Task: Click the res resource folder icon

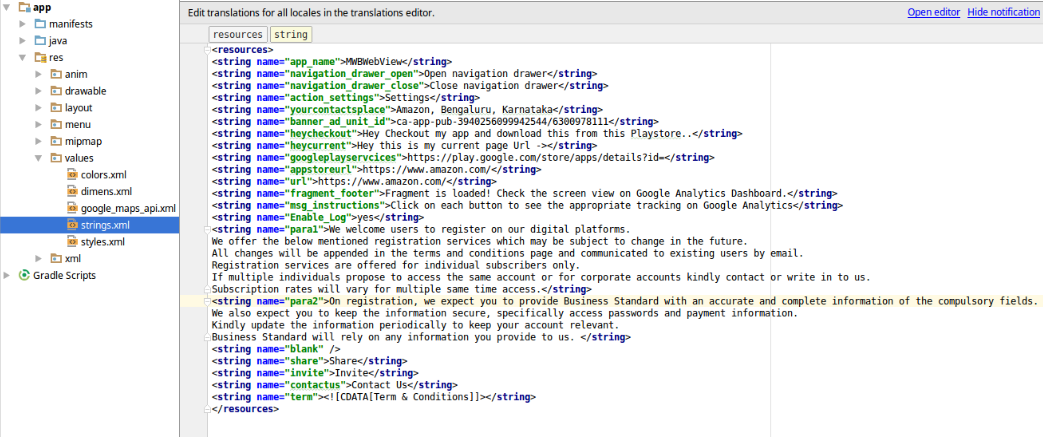Action: [40, 57]
